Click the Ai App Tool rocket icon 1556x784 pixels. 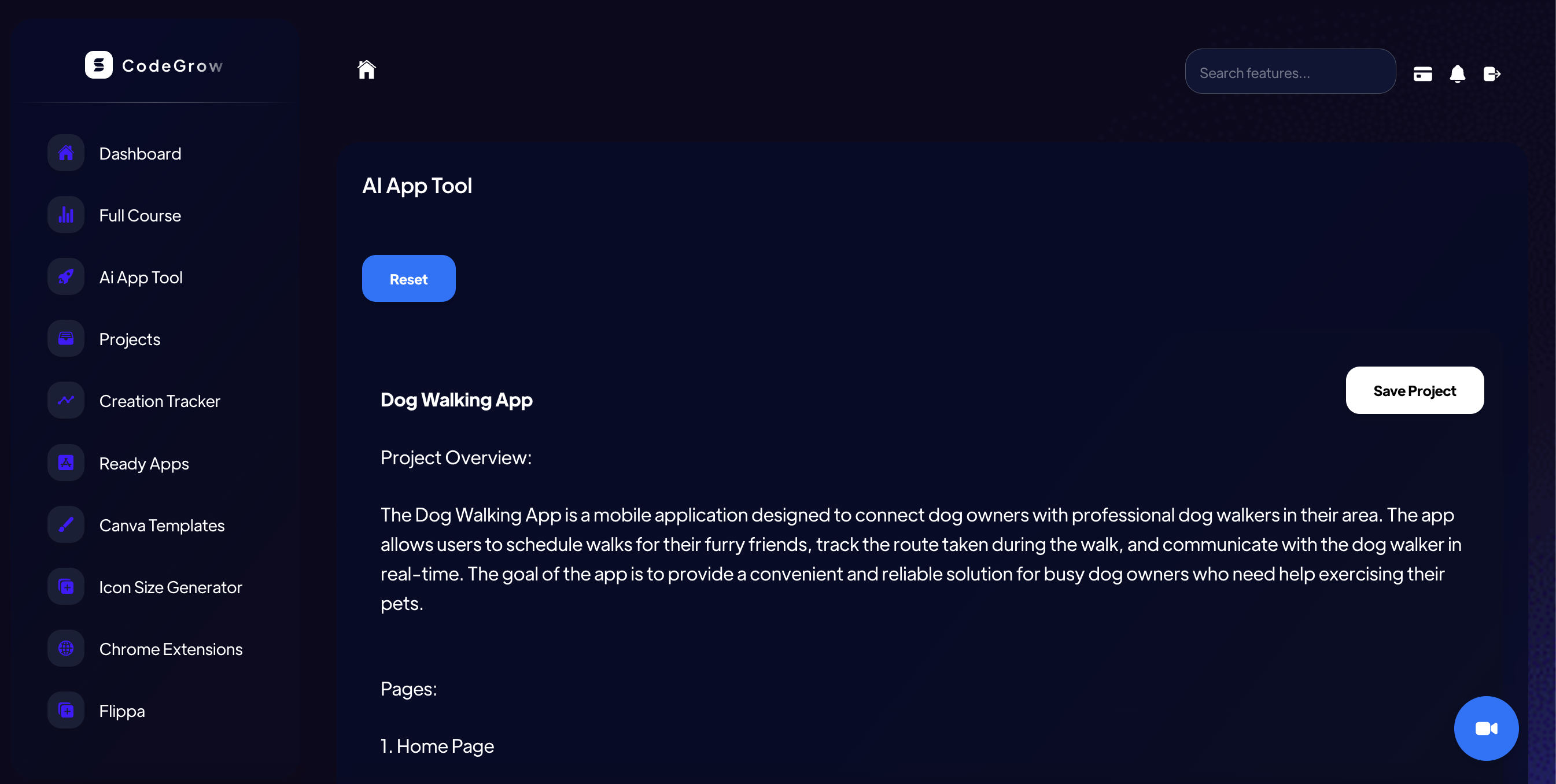pyautogui.click(x=66, y=277)
